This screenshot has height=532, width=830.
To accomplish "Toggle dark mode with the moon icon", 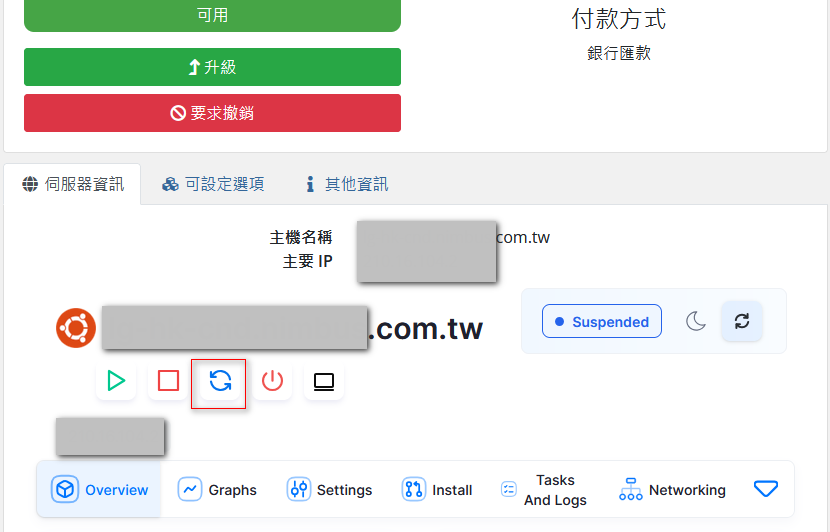I will pos(696,321).
